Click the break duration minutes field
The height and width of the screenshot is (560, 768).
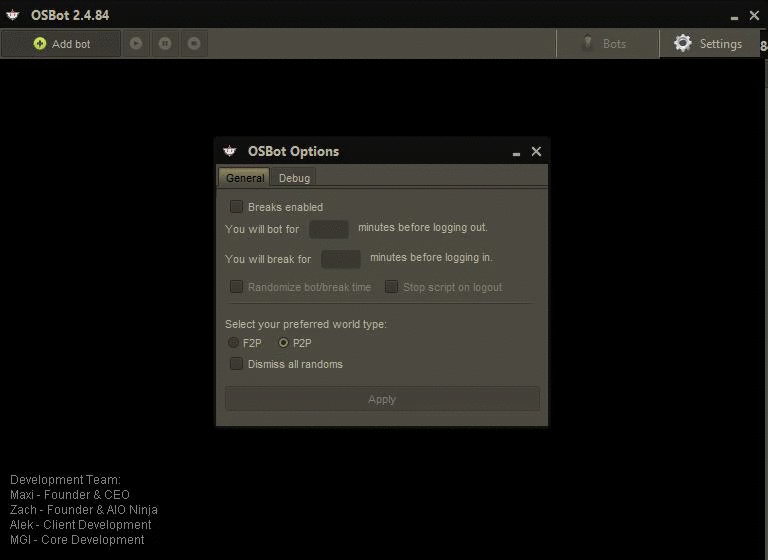point(341,259)
